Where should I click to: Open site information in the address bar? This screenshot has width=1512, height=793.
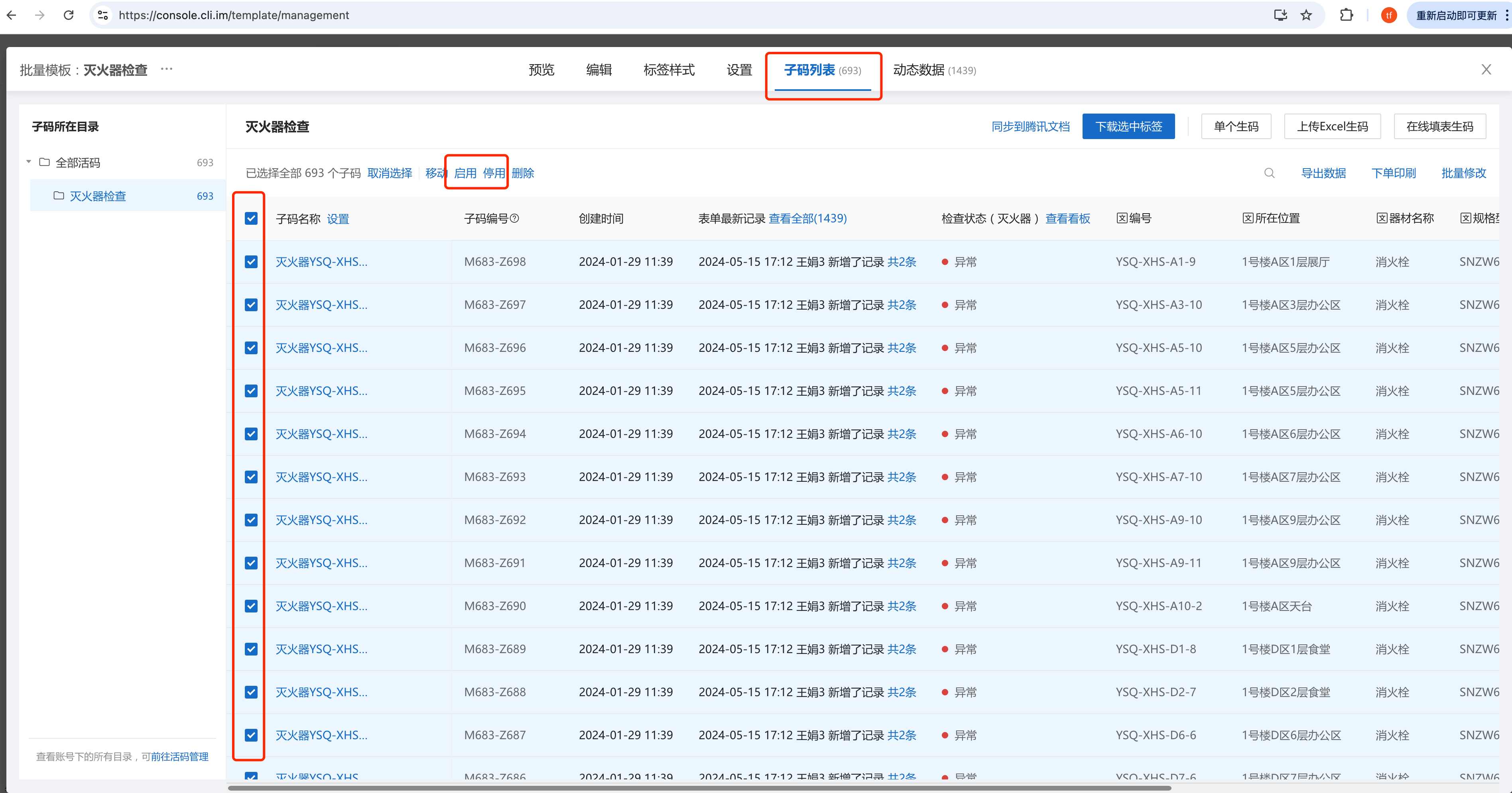coord(103,15)
